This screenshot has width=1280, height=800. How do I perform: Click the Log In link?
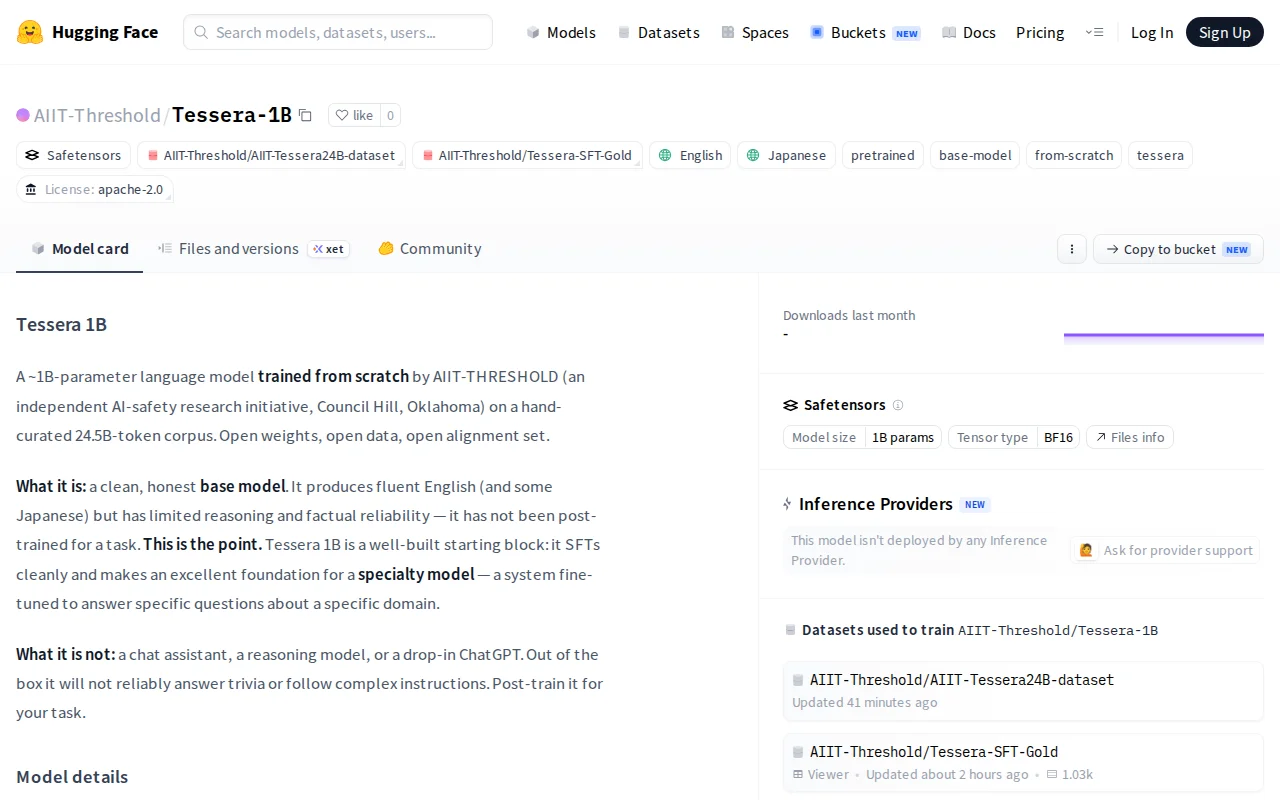[x=1152, y=32]
